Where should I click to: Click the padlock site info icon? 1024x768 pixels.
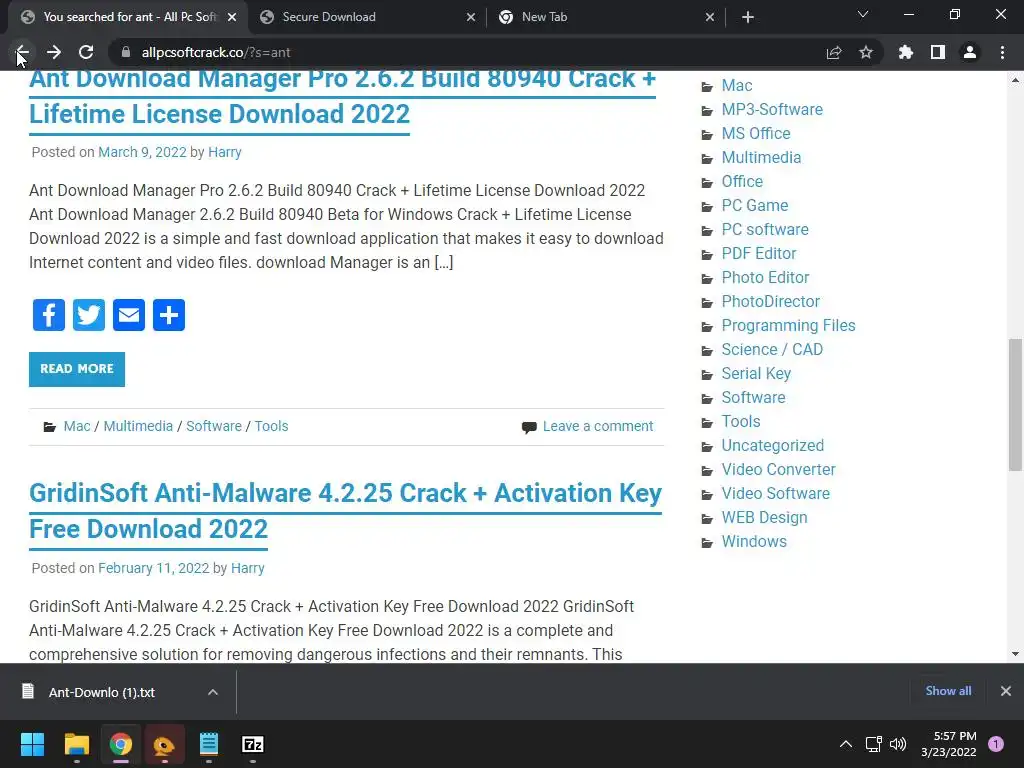coord(126,52)
